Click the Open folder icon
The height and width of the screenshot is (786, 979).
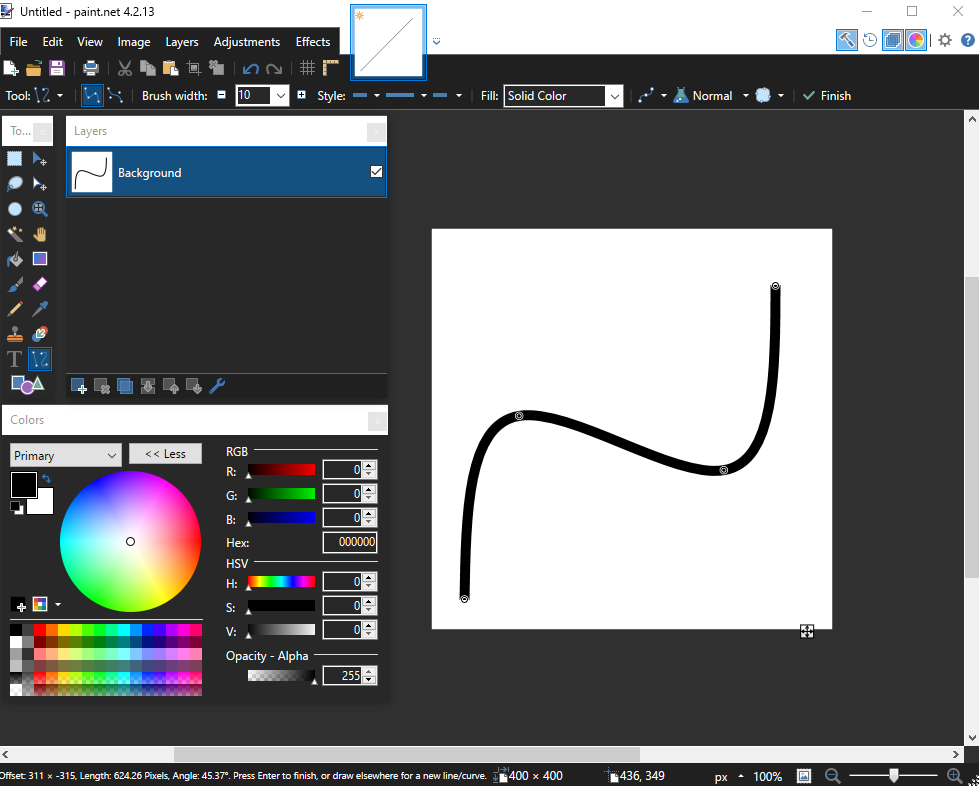[x=34, y=68]
